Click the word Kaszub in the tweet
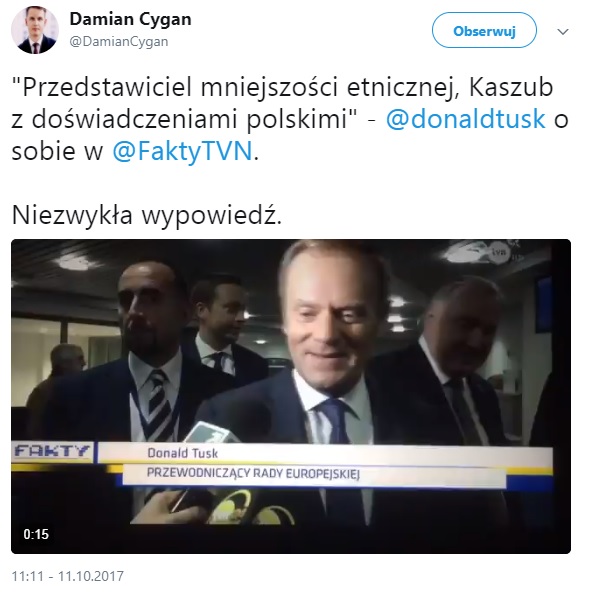Image resolution: width=603 pixels, height=593 pixels. click(511, 87)
